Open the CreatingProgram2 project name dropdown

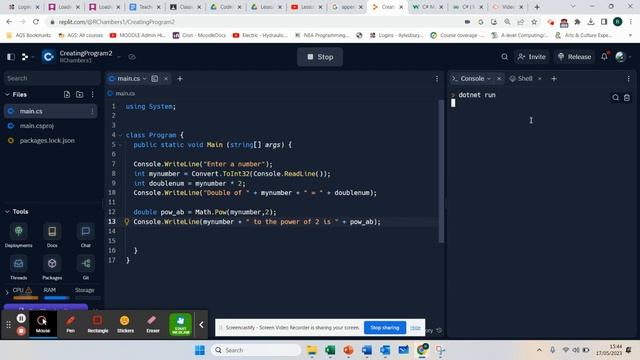coord(119,57)
